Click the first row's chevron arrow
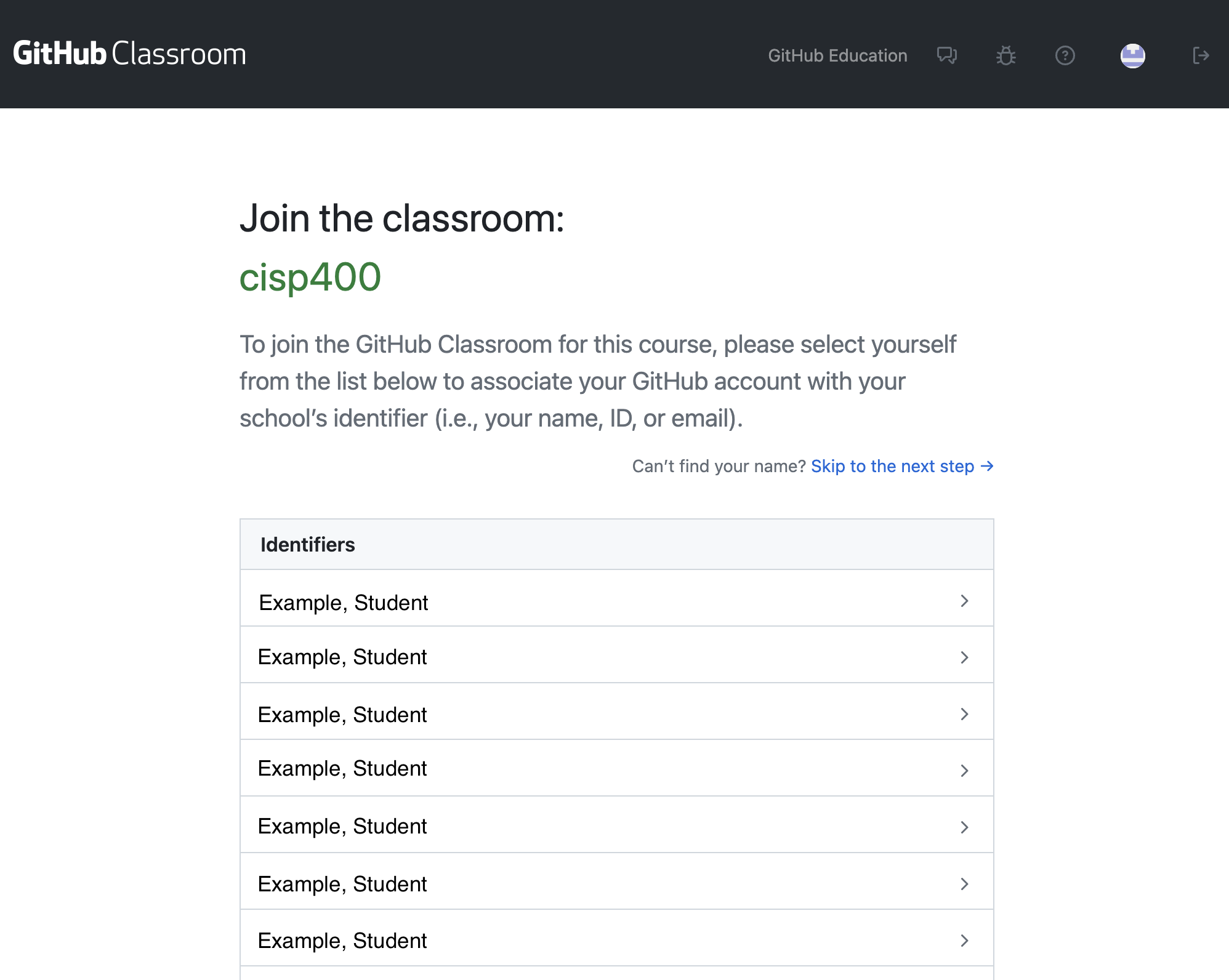Image resolution: width=1229 pixels, height=980 pixels. (x=964, y=601)
